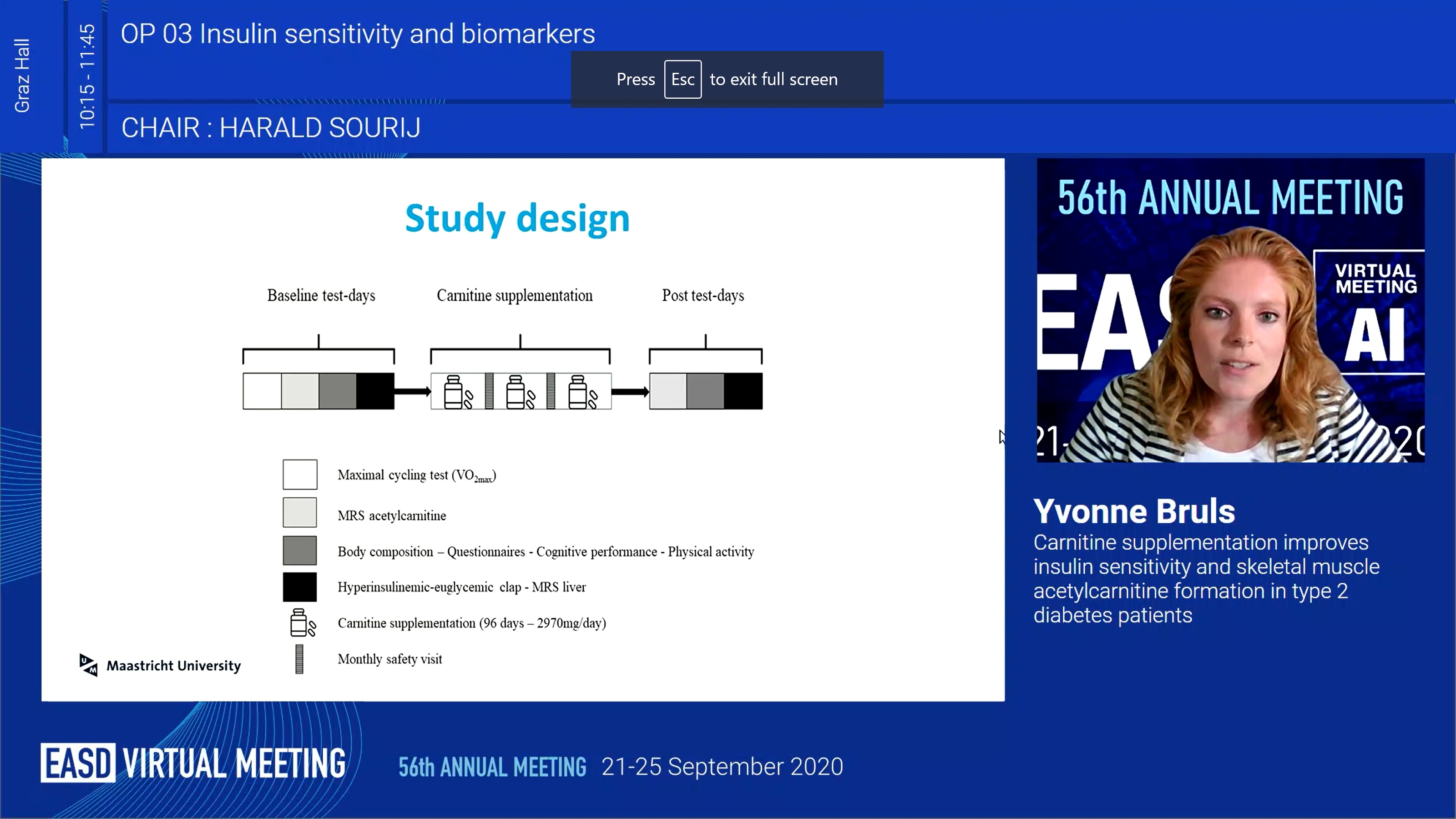Screen dimensions: 1456x819
Task: Click first carnitine supplement bottle icon in timeline
Action: (457, 392)
